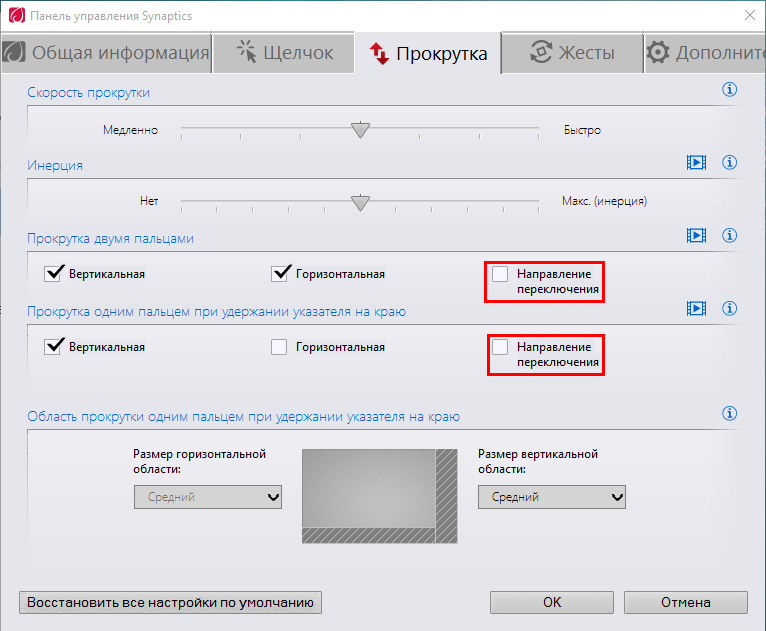The height and width of the screenshot is (631, 766).
Task: Click the Скорость прокрутки section heading
Action: click(88, 93)
